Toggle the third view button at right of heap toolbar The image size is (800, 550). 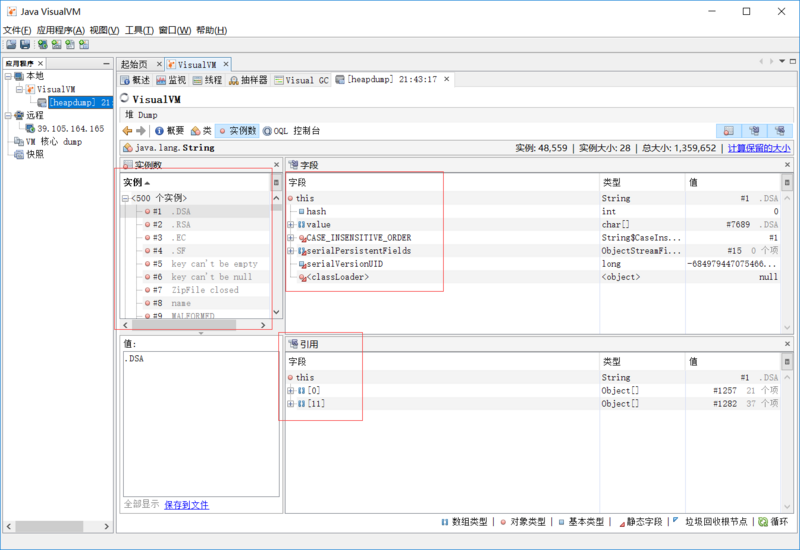point(780,131)
